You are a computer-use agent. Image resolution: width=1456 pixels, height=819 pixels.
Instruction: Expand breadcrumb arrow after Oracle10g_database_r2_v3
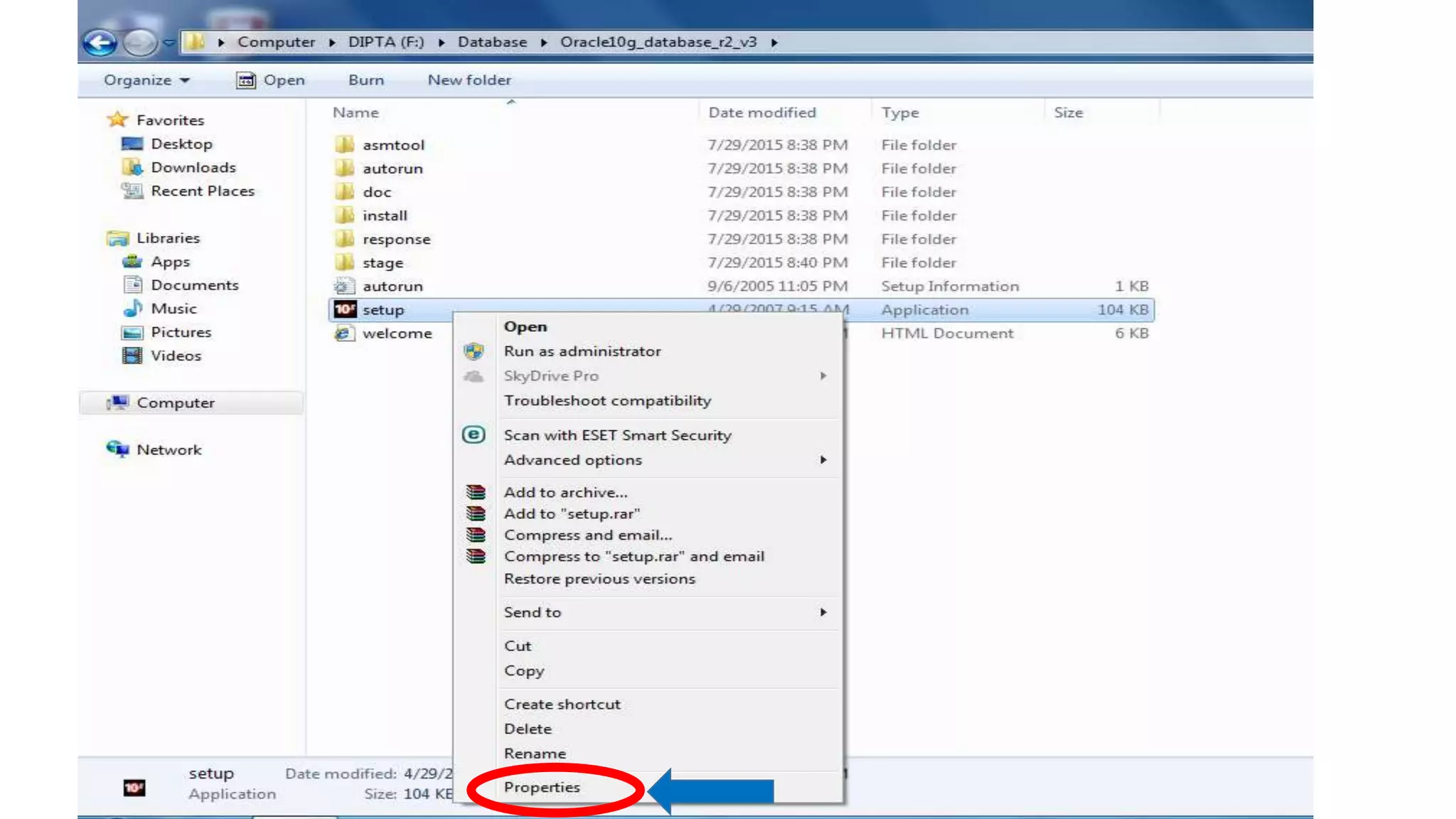(x=774, y=43)
